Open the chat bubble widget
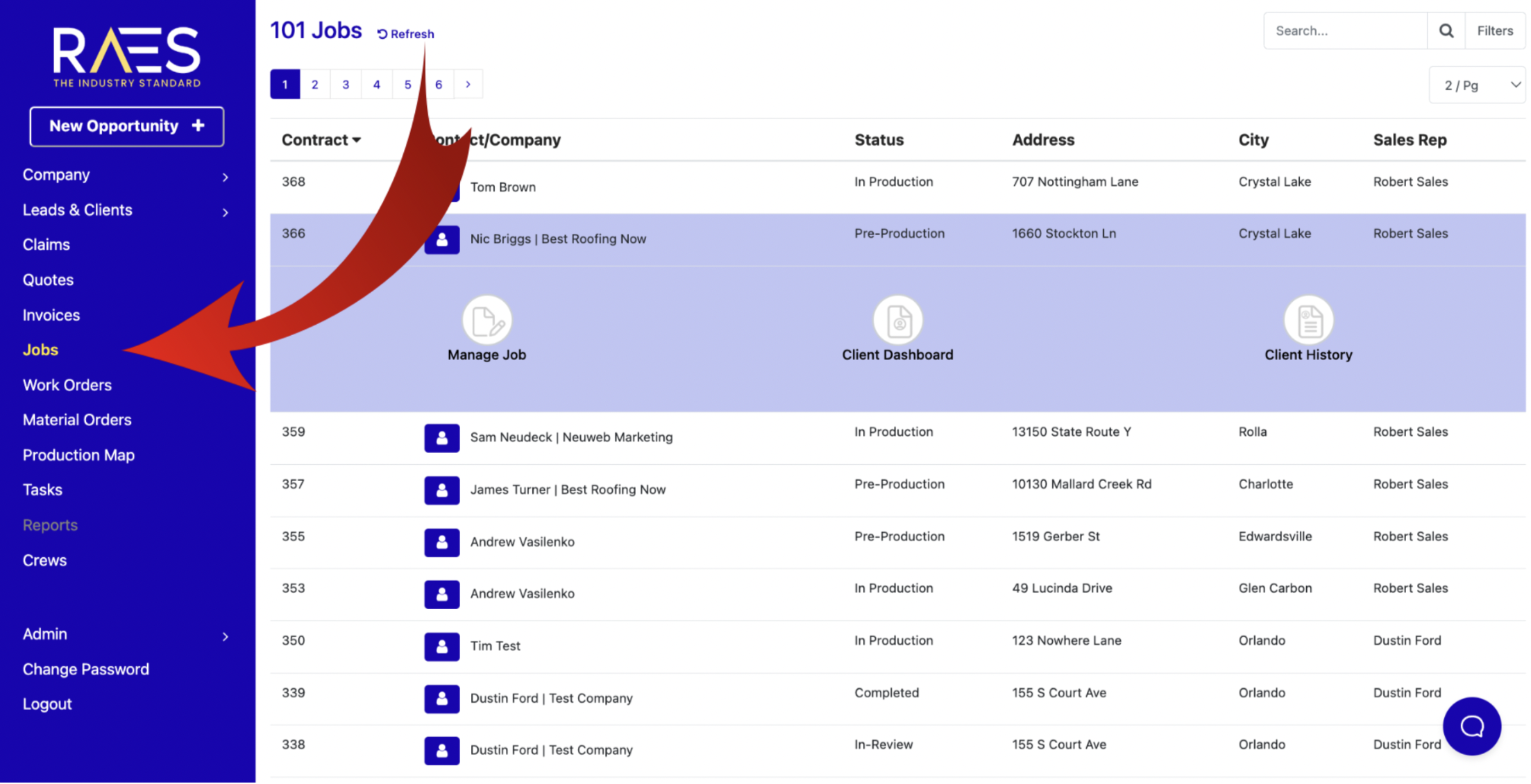The height and width of the screenshot is (784, 1531). point(1471,726)
